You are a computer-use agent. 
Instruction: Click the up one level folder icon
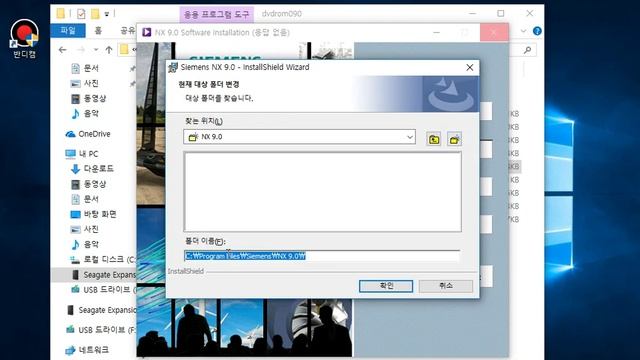433,139
